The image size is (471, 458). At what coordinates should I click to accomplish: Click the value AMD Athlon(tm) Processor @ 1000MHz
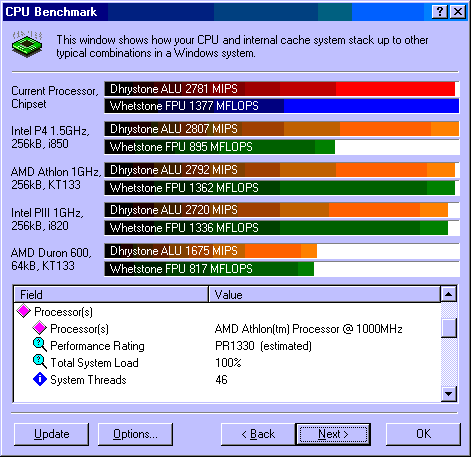pyautogui.click(x=309, y=329)
